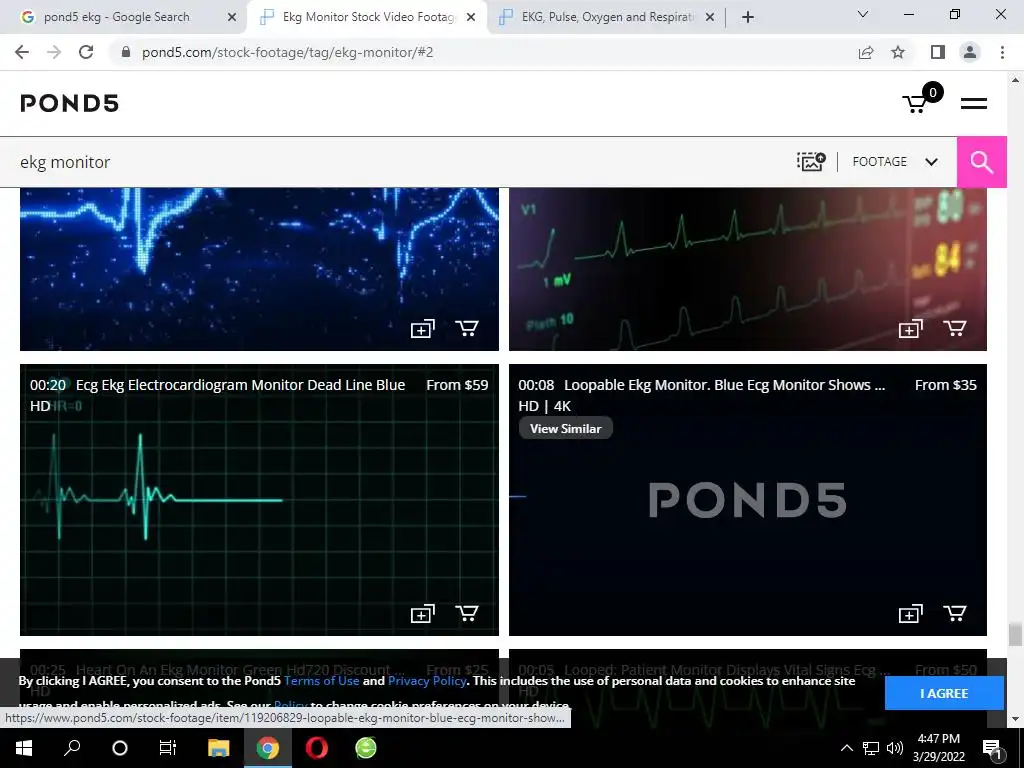The width and height of the screenshot is (1024, 768).
Task: Click the address bar URL
Action: point(287,52)
